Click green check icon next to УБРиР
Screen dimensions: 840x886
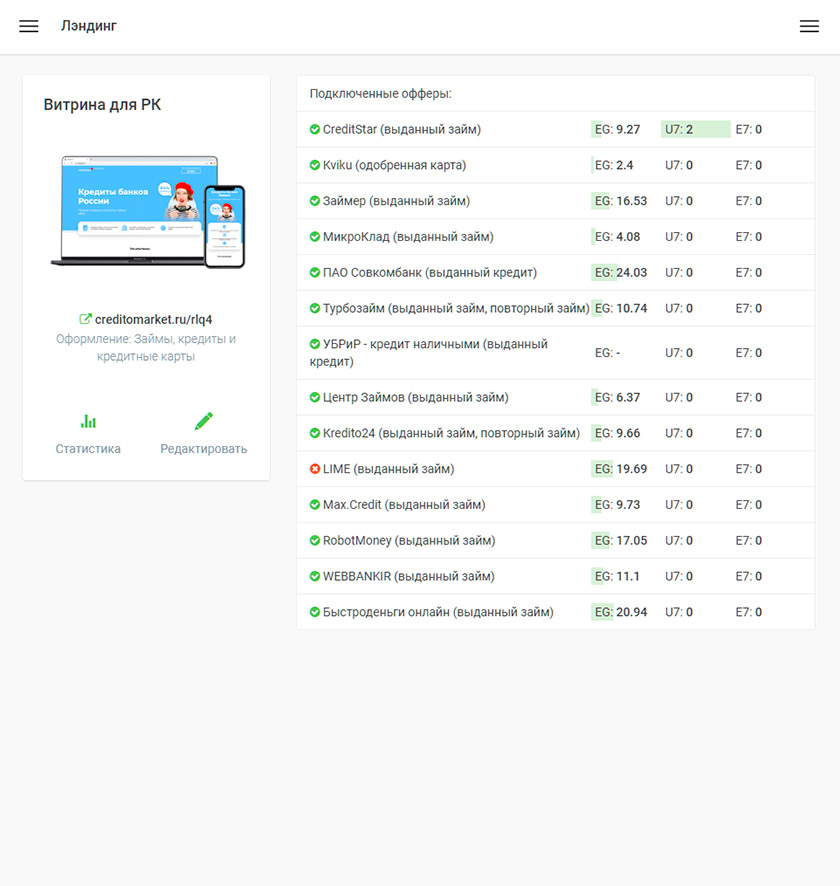(315, 344)
